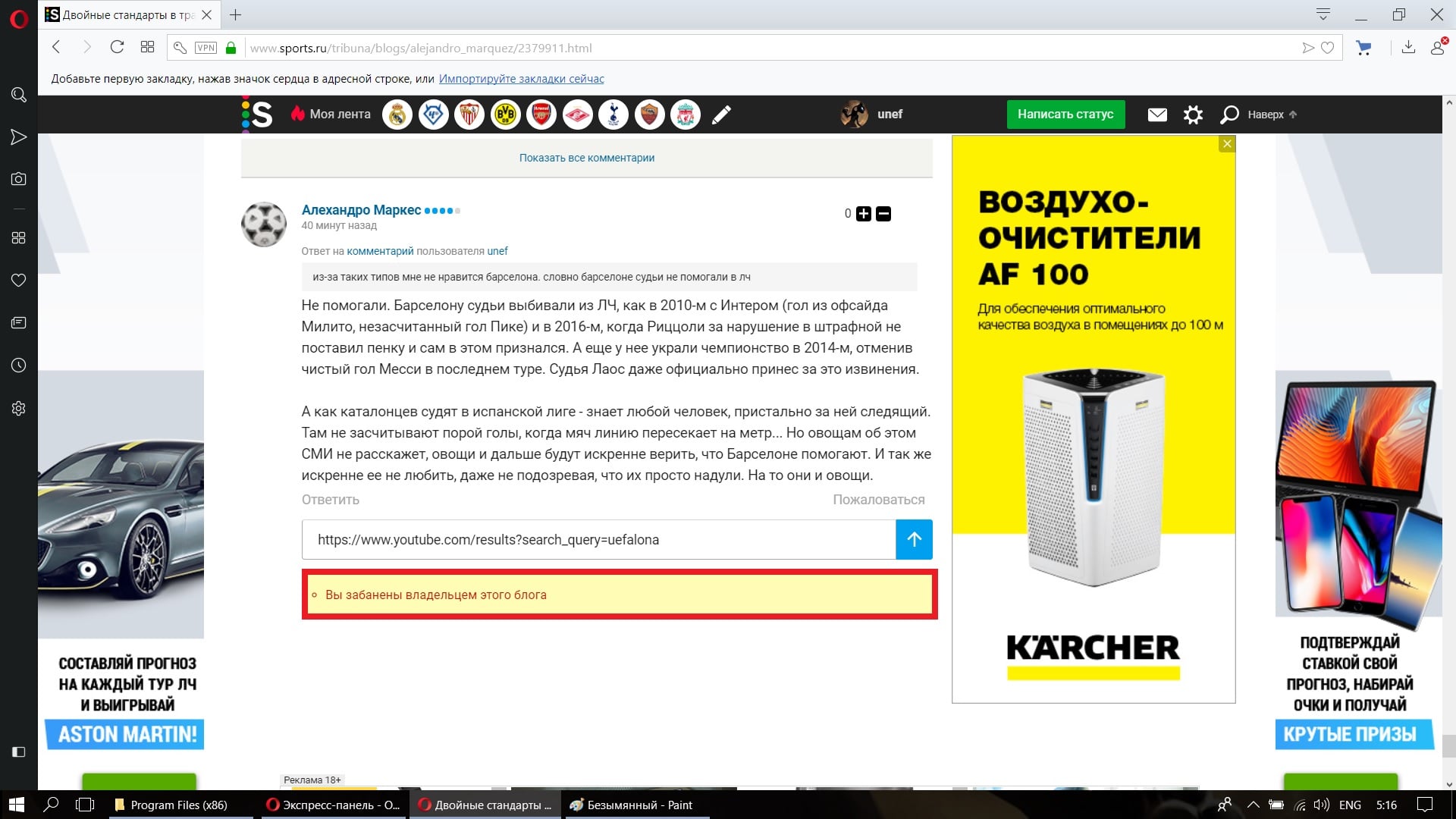
Task: Open the Borussia Dortmund team icon
Action: 505,115
